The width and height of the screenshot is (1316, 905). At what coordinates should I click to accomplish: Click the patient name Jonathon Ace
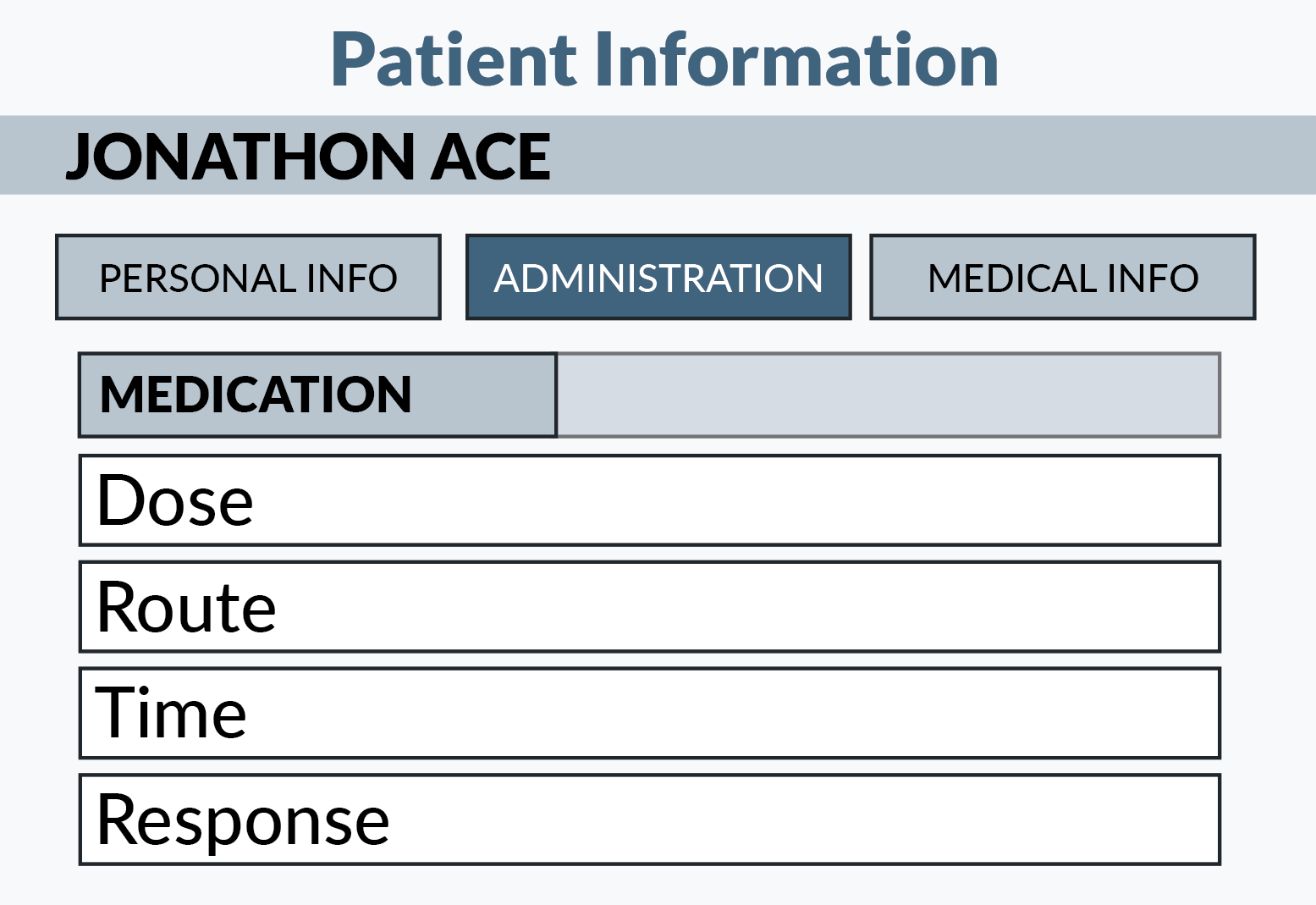click(x=309, y=157)
